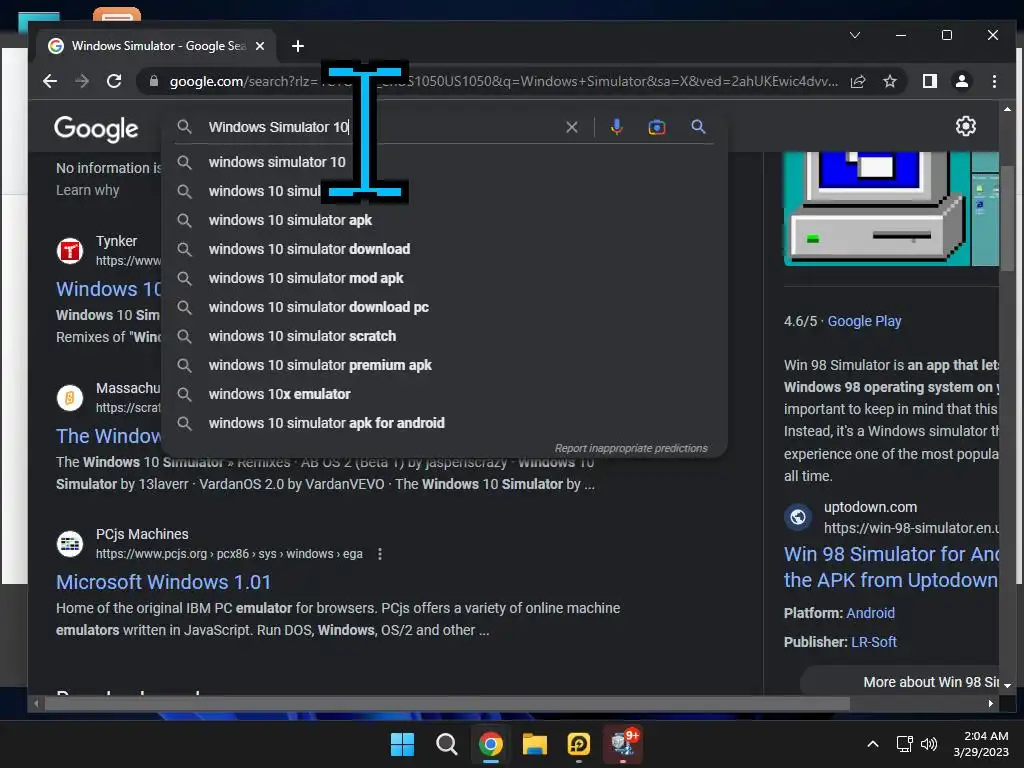Select suggestion windows 10 simulator premium apk
Image resolution: width=1024 pixels, height=768 pixels.
point(444,365)
